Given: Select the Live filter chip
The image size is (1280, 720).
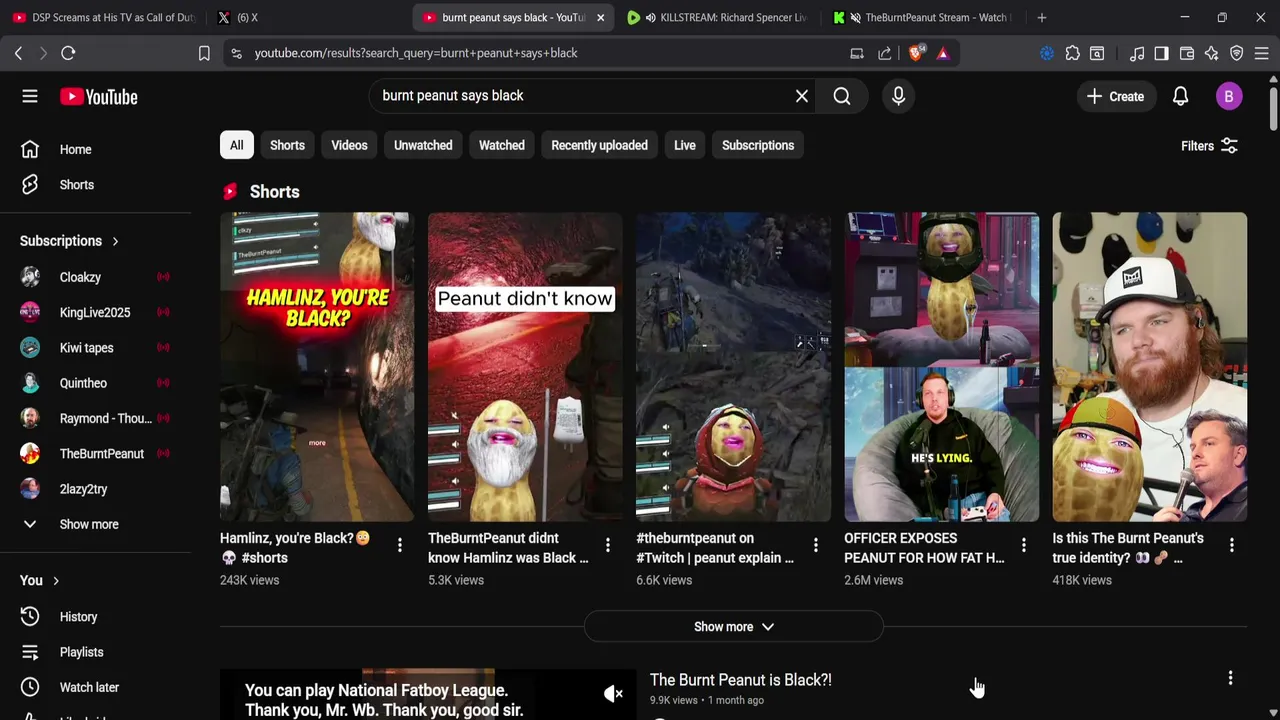Looking at the screenshot, I should [x=685, y=145].
